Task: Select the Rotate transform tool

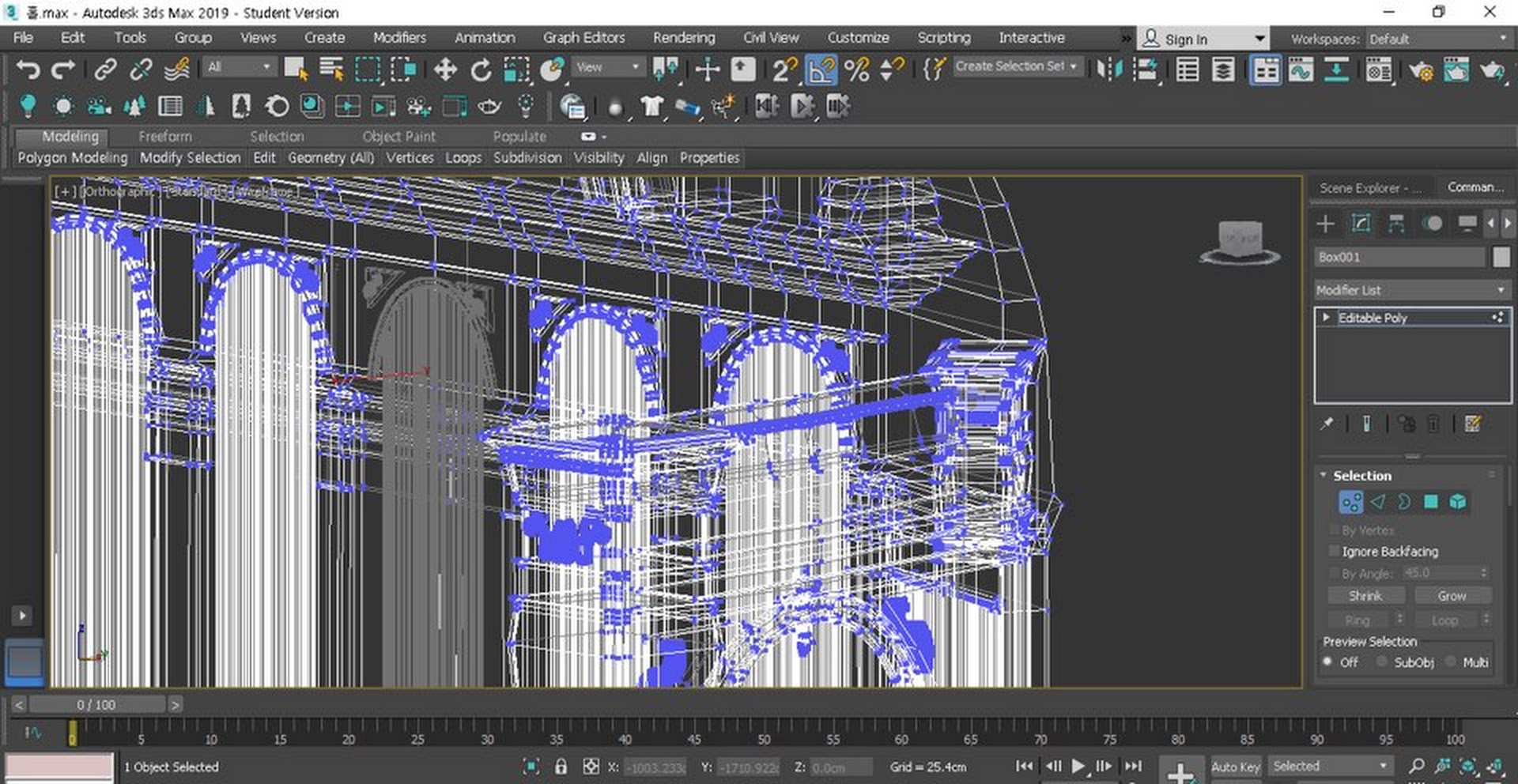Action: (x=481, y=70)
